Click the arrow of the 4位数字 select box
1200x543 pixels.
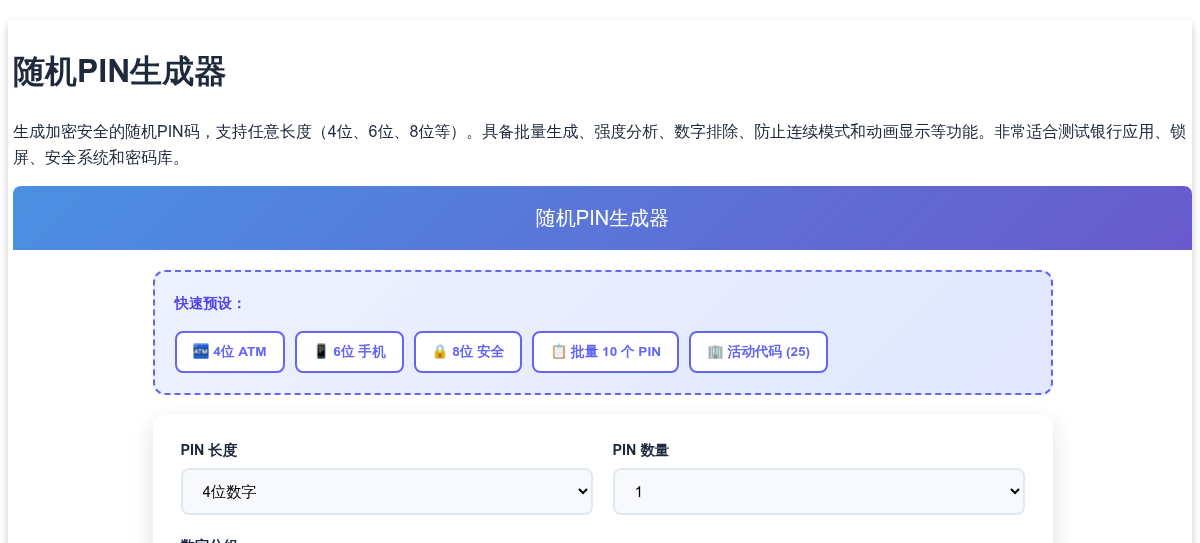pyautogui.click(x=584, y=492)
